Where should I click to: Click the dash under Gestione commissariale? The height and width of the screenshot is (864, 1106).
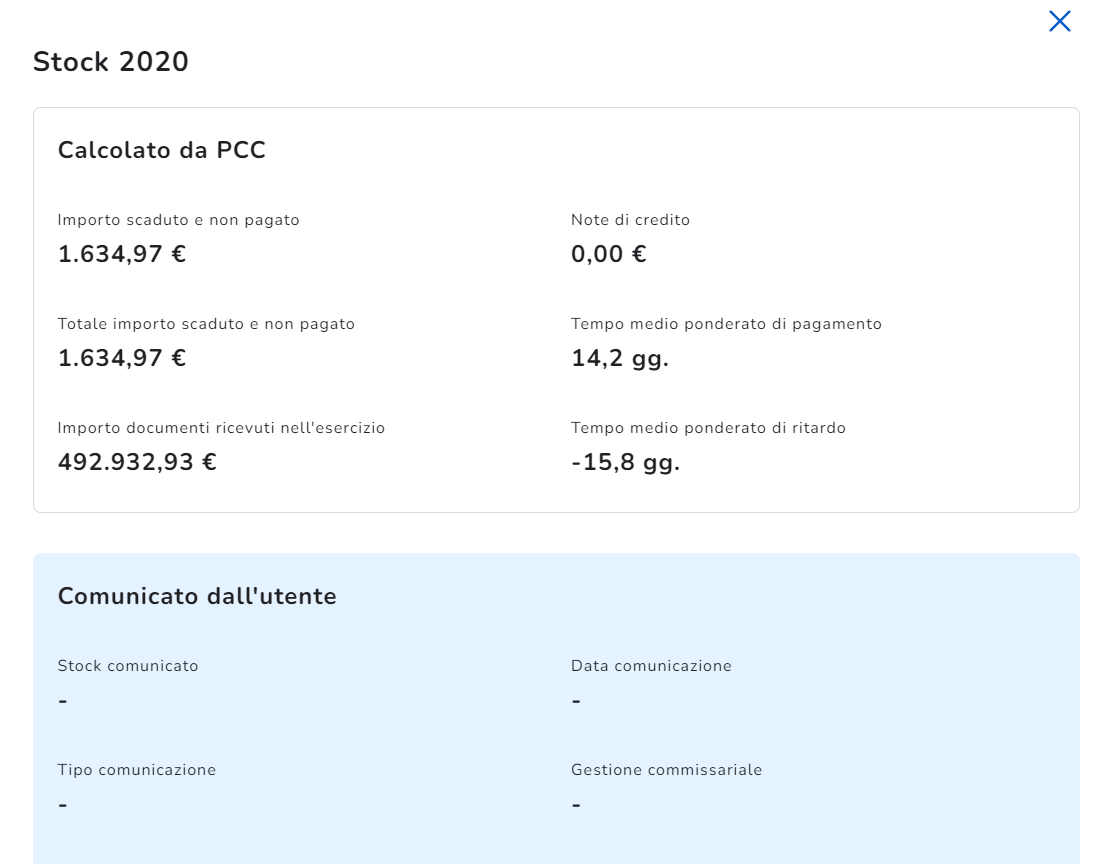coord(576,805)
